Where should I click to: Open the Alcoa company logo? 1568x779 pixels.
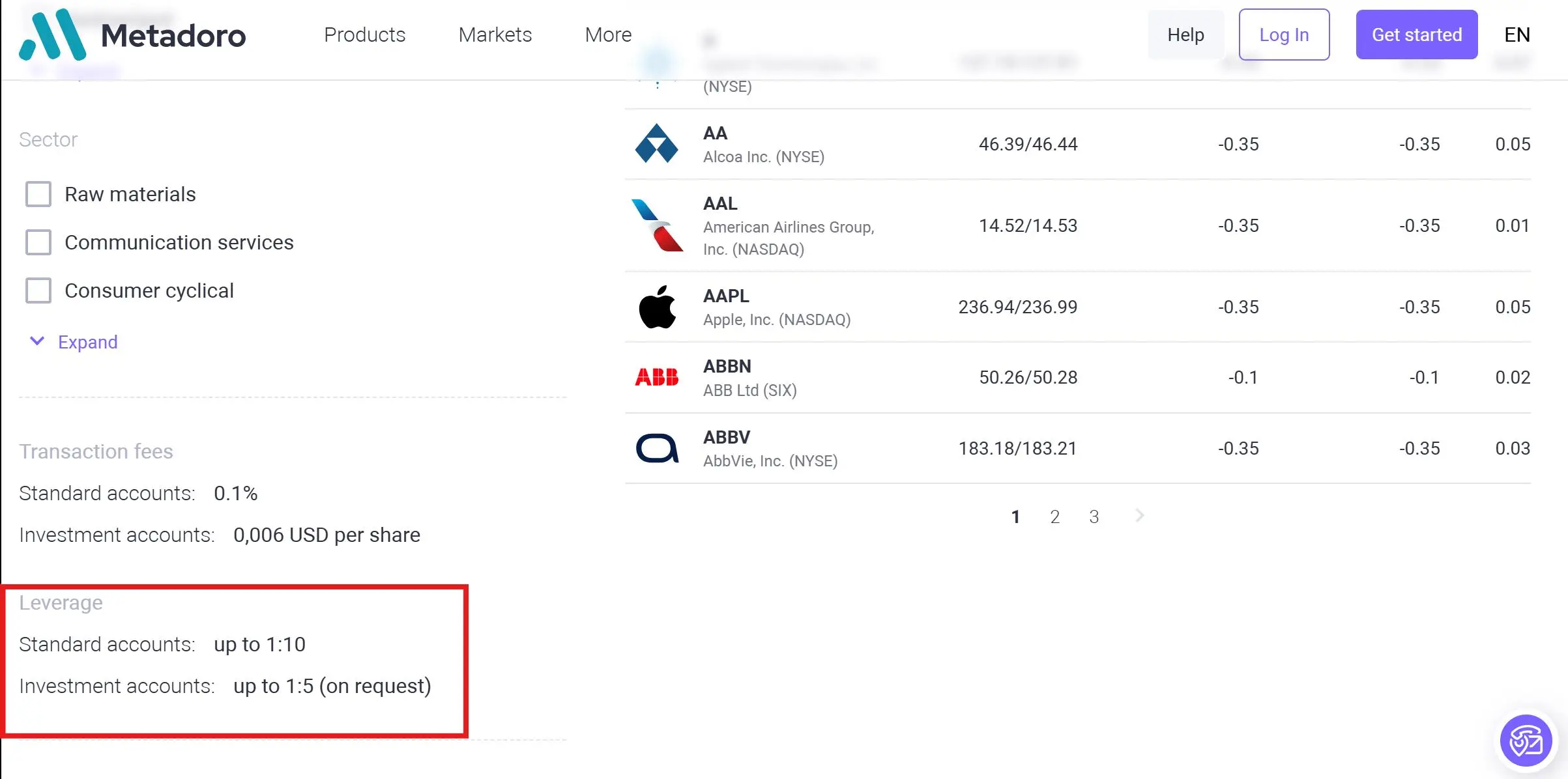(x=657, y=143)
